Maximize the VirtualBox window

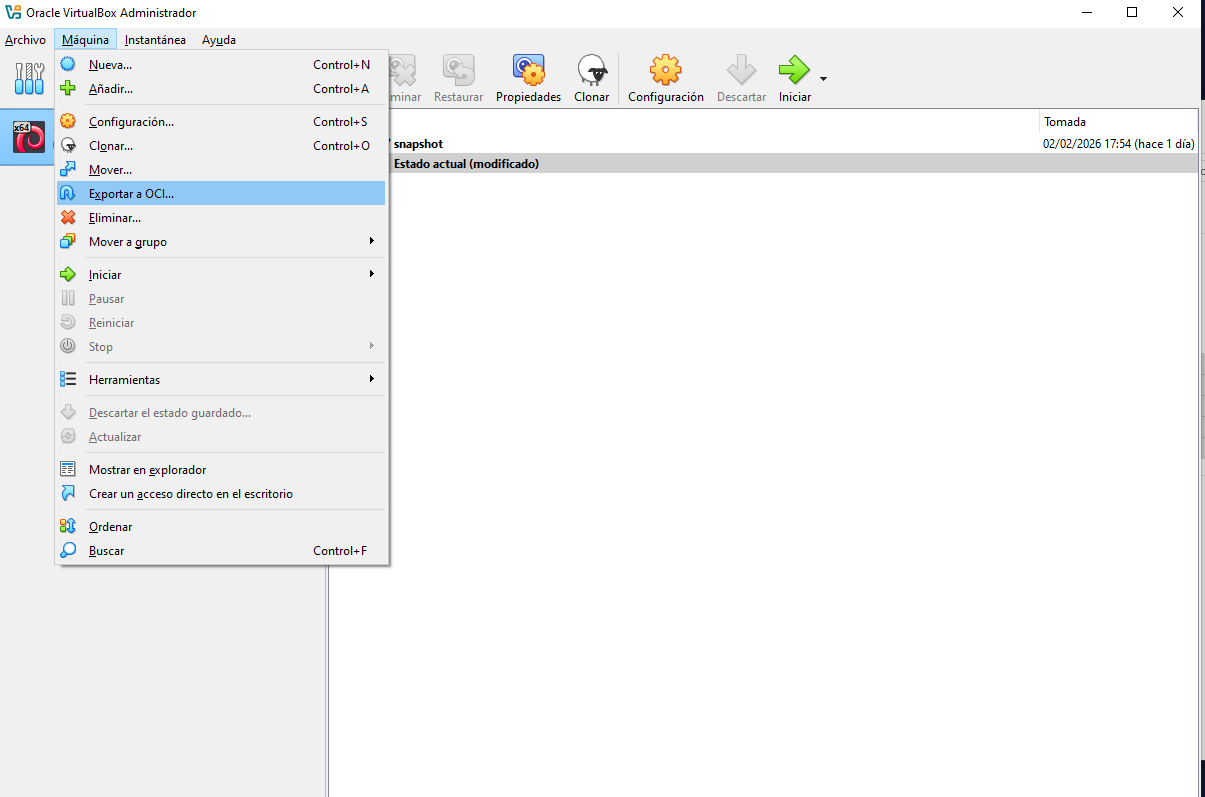click(1132, 12)
